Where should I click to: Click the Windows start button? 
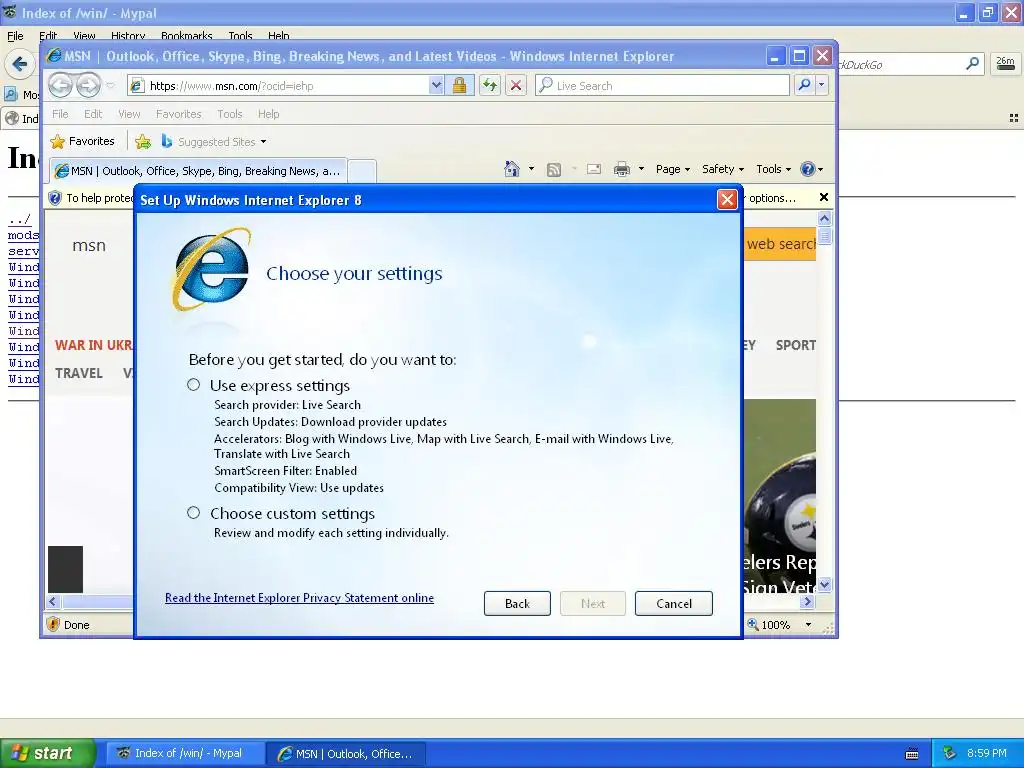[x=48, y=753]
